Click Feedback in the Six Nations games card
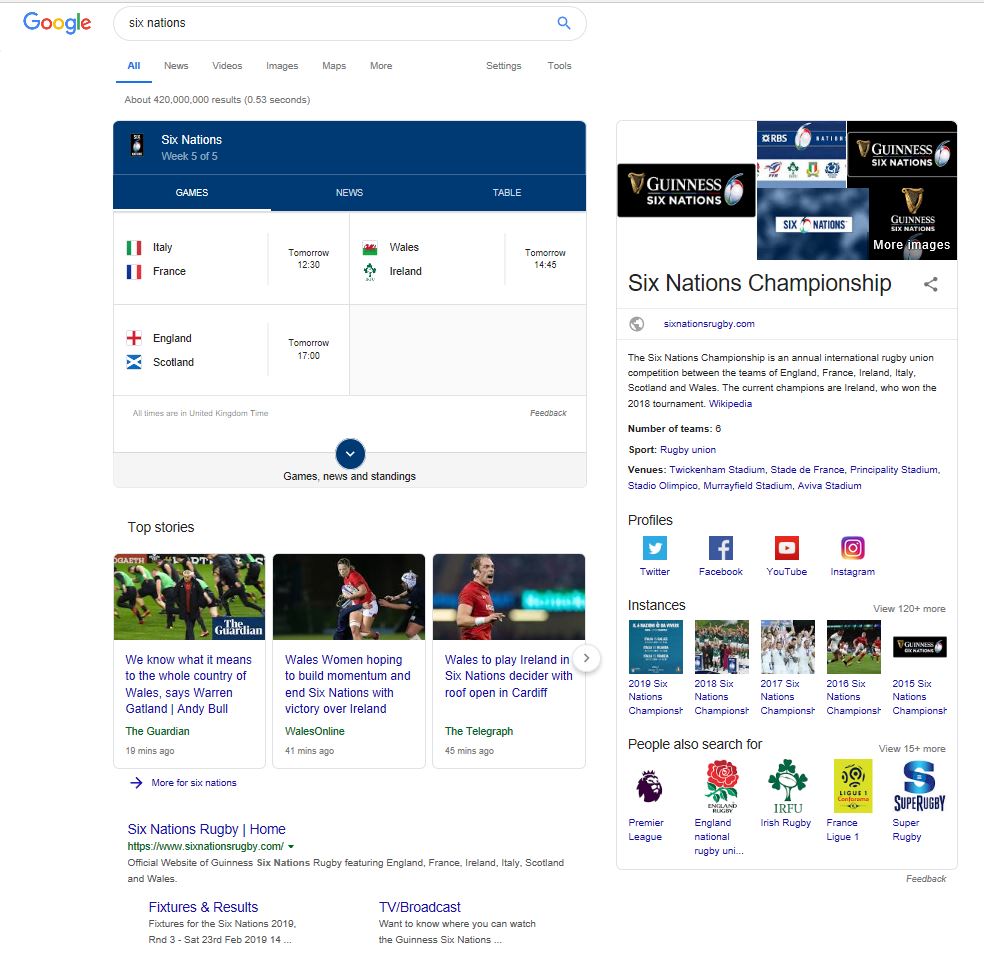 (548, 413)
